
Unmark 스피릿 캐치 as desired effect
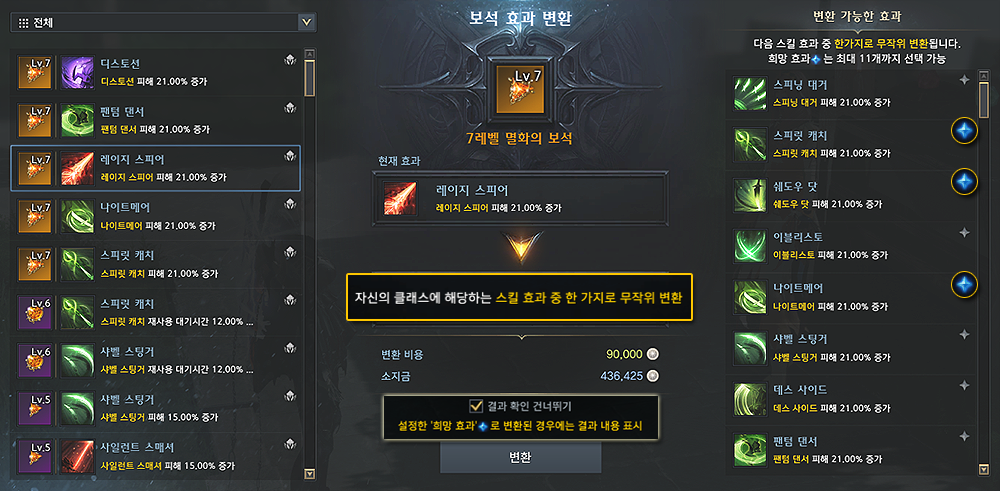964,131
